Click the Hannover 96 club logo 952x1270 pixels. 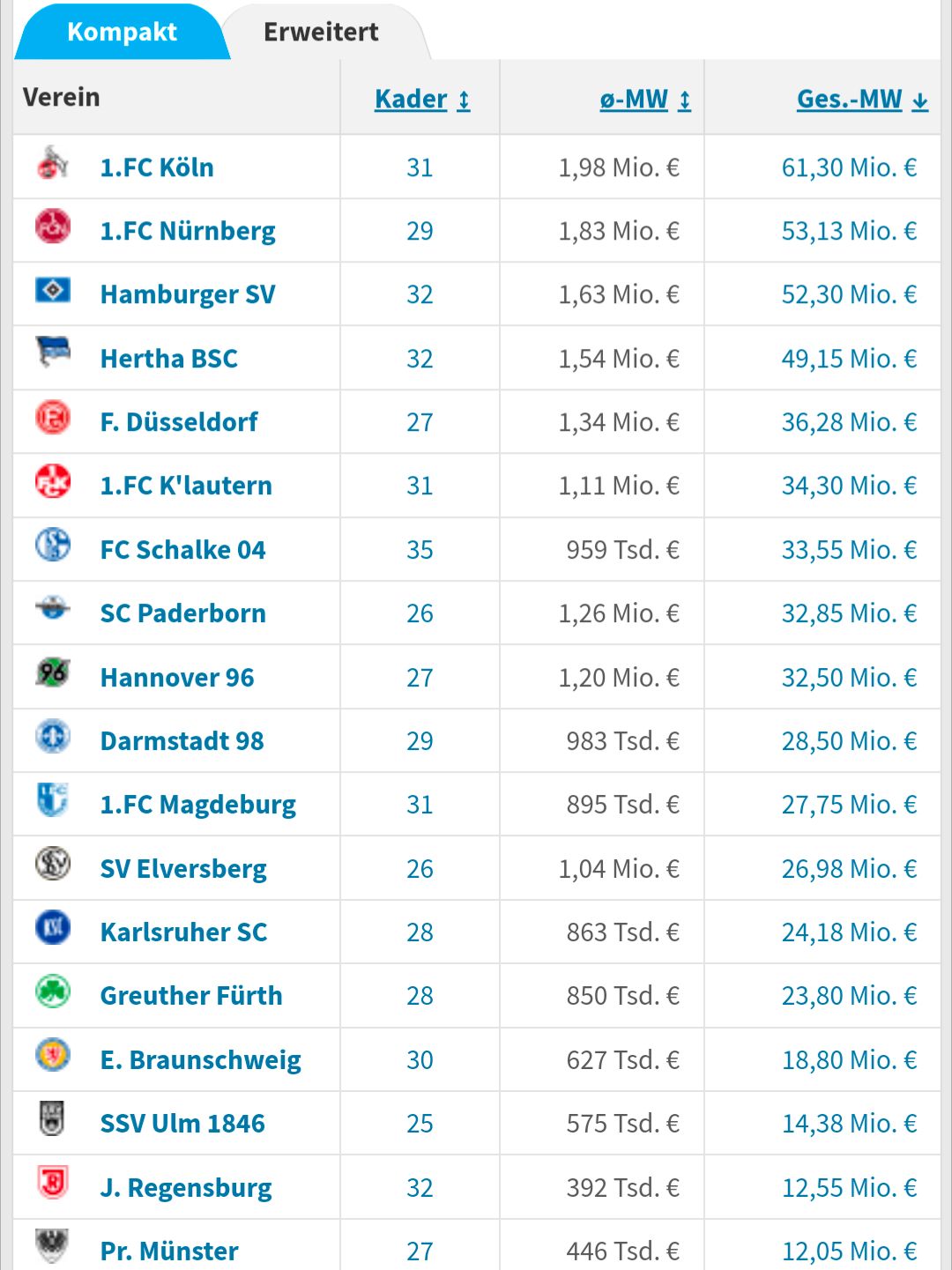pyautogui.click(x=53, y=672)
